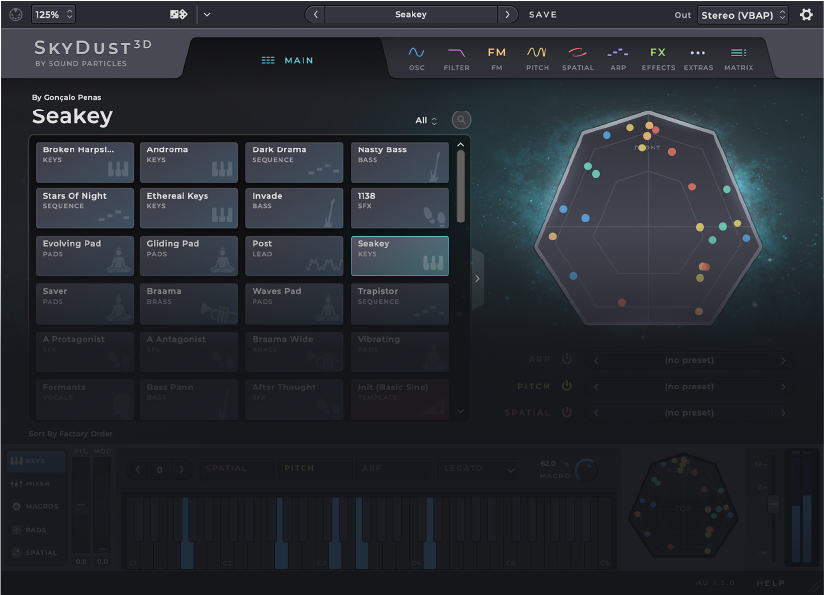Click the randomize dice icon
Viewport: 824px width, 595px height.
(179, 15)
